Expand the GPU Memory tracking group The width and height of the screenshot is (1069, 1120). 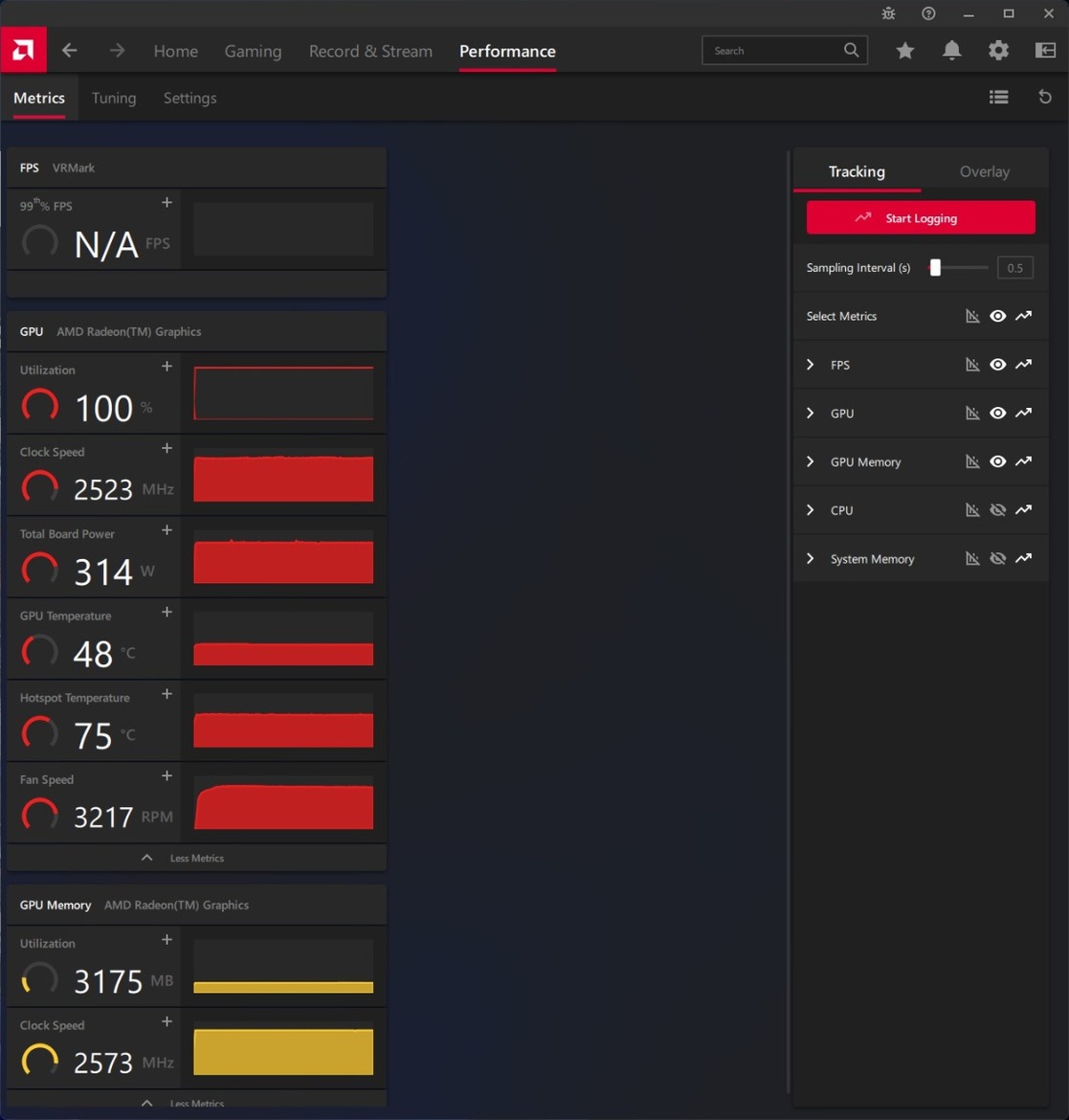click(810, 461)
